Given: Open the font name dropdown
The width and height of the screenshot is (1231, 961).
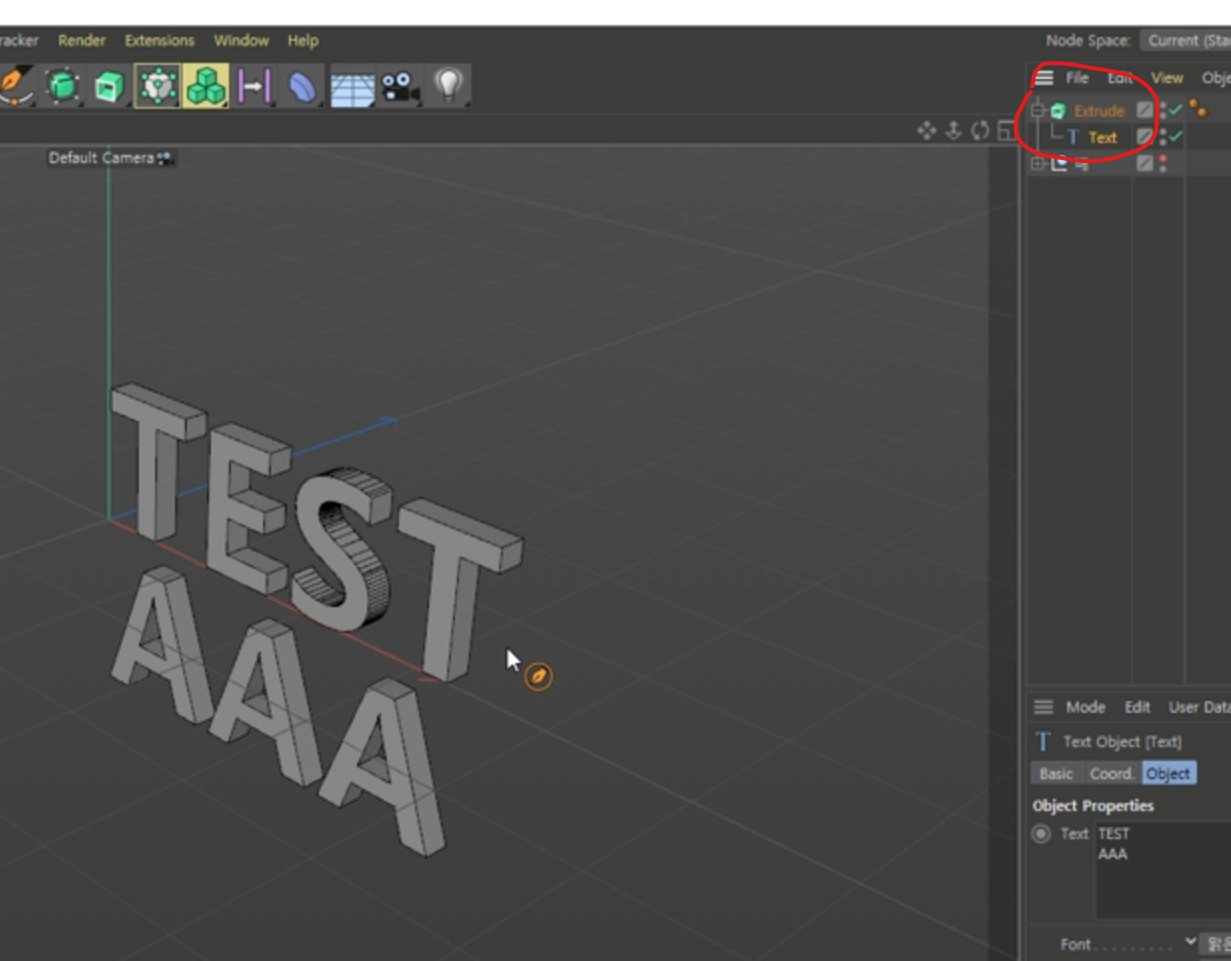Looking at the screenshot, I should click(x=1216, y=943).
